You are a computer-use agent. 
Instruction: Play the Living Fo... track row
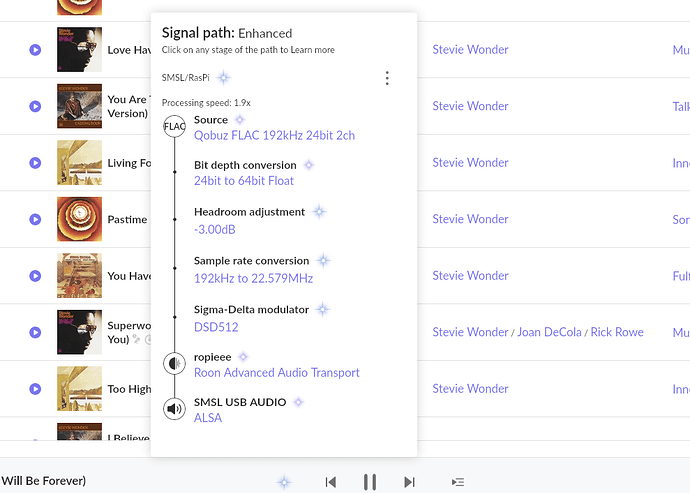(35, 163)
